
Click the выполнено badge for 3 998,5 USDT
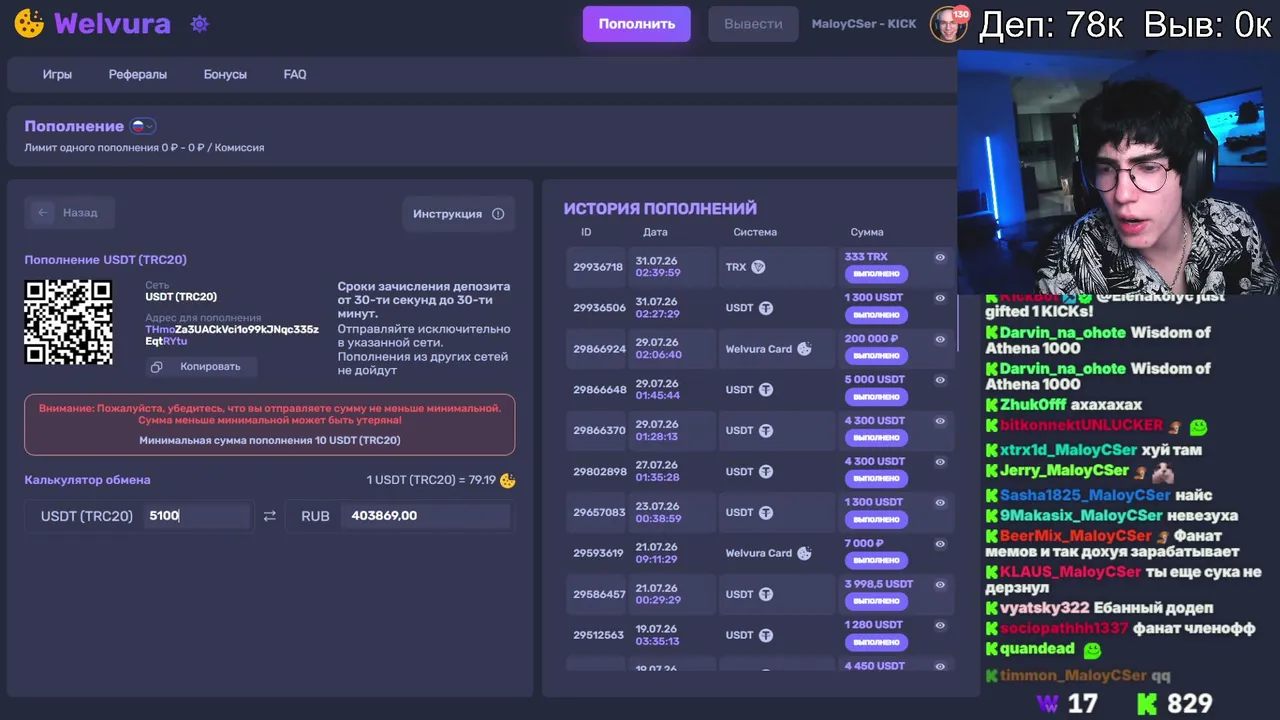point(876,601)
